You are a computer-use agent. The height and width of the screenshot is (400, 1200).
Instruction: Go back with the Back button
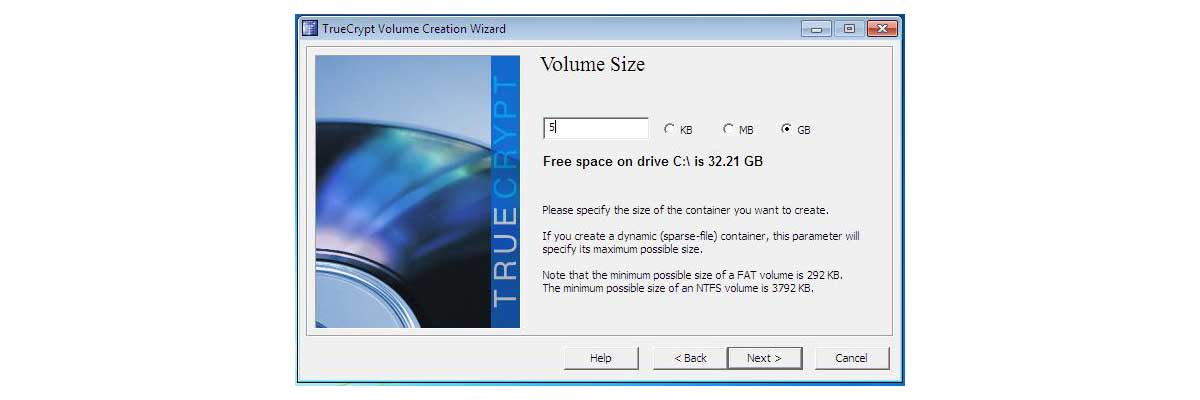point(690,357)
